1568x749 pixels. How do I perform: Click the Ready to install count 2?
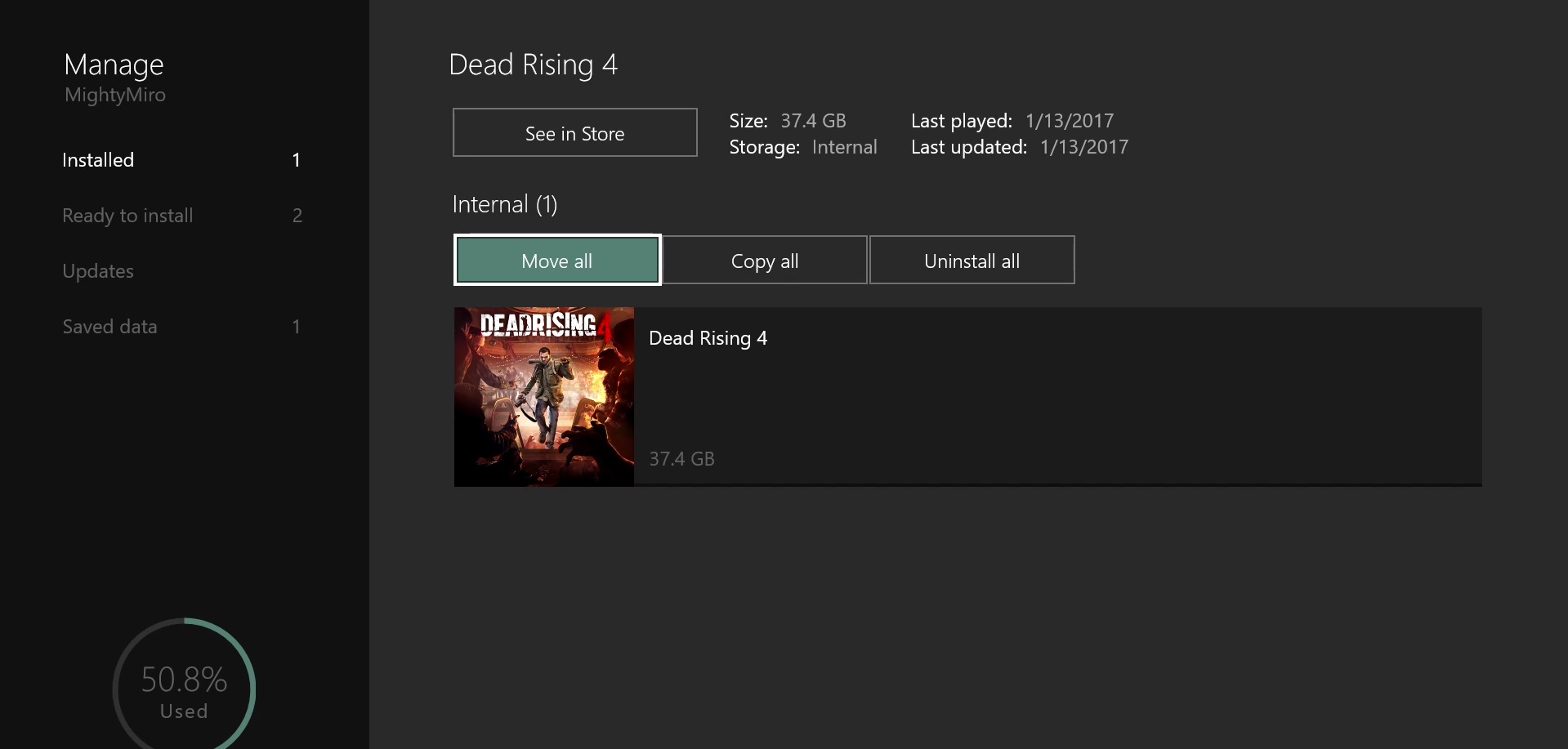tap(297, 216)
